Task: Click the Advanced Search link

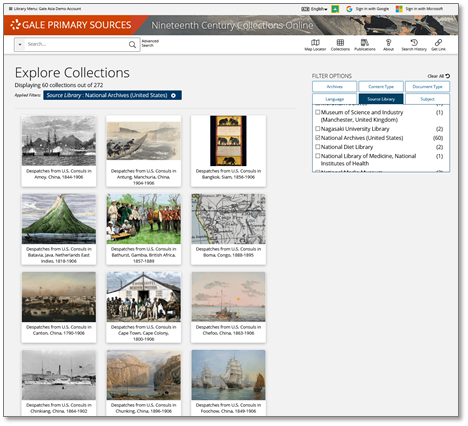Action: click(x=150, y=43)
